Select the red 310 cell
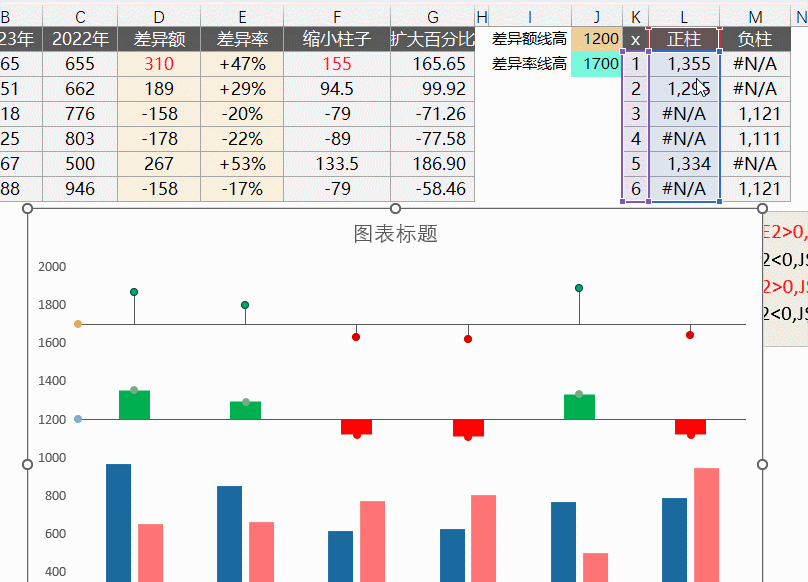Viewport: 808px width, 582px height. coord(159,64)
